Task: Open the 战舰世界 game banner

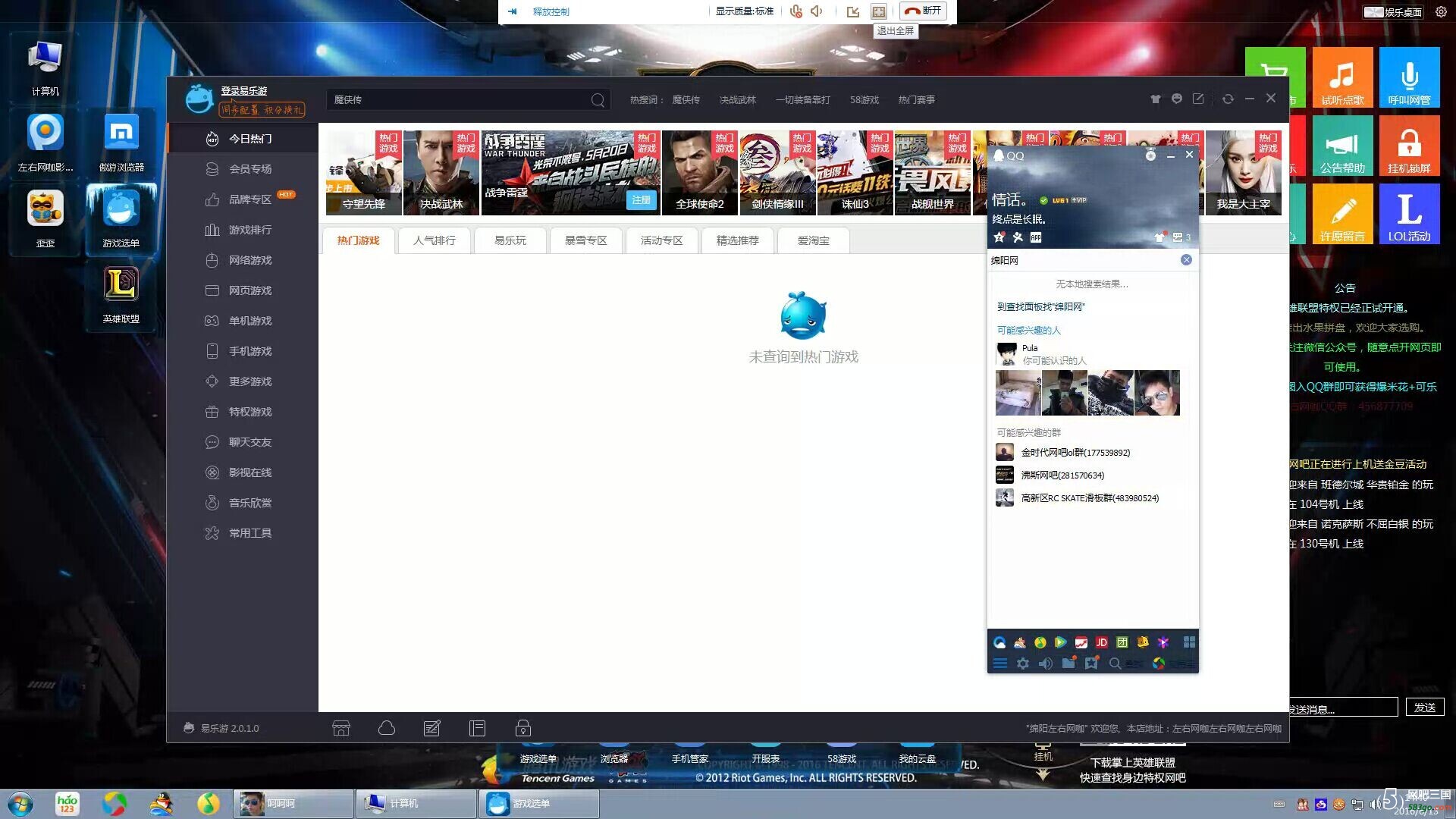Action: pyautogui.click(x=933, y=173)
